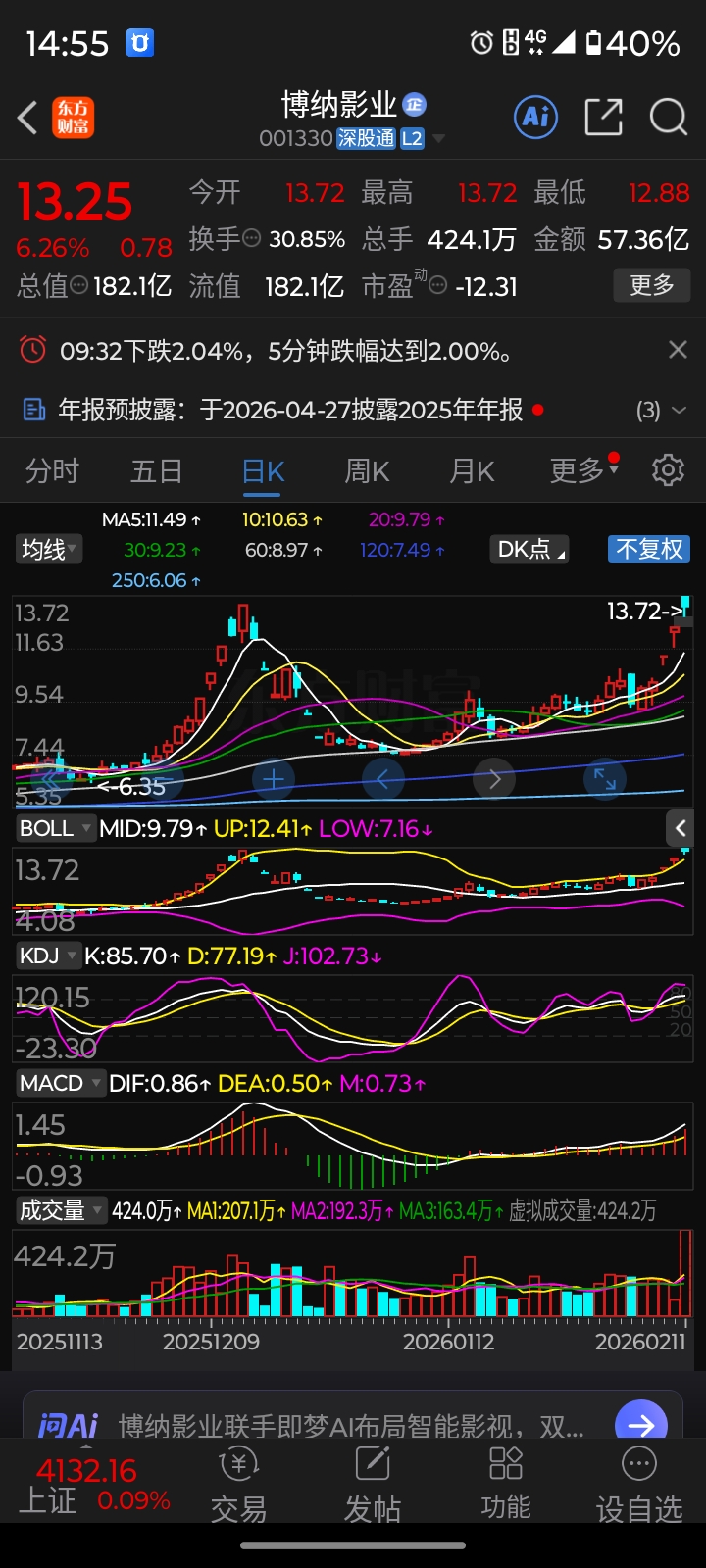Switch to the 五日 tab

point(157,471)
